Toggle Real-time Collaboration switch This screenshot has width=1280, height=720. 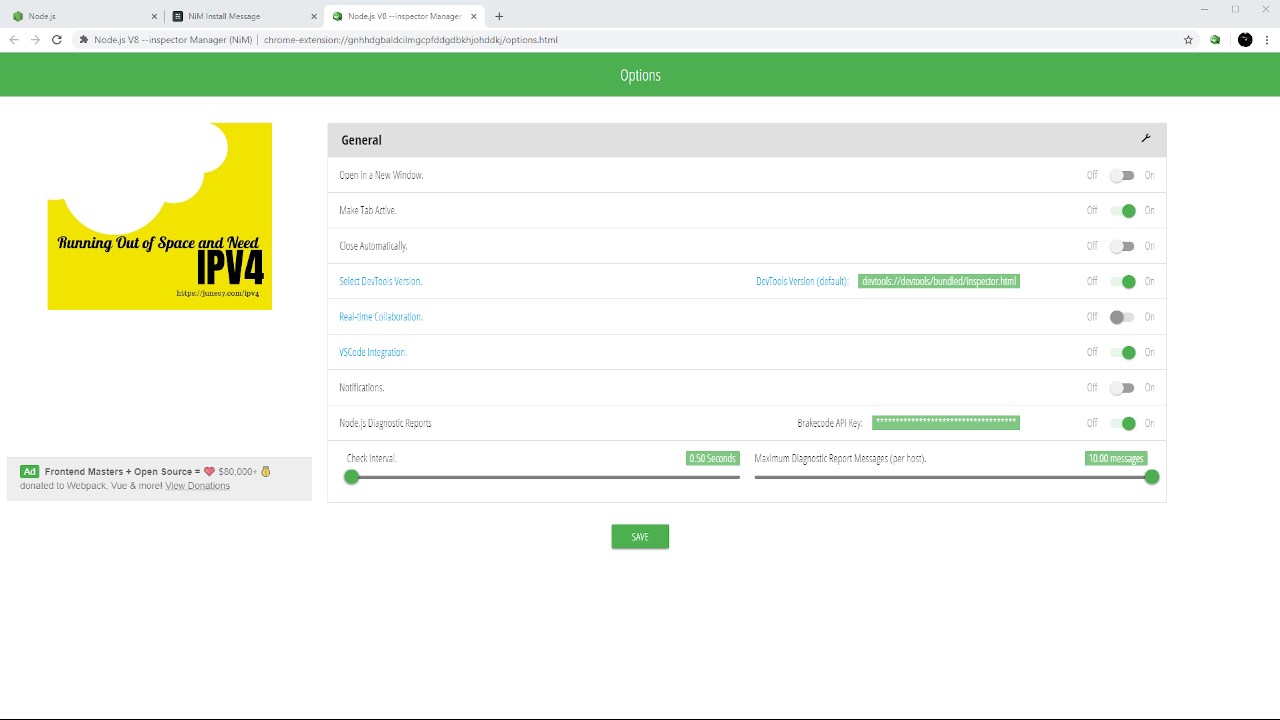point(1122,317)
